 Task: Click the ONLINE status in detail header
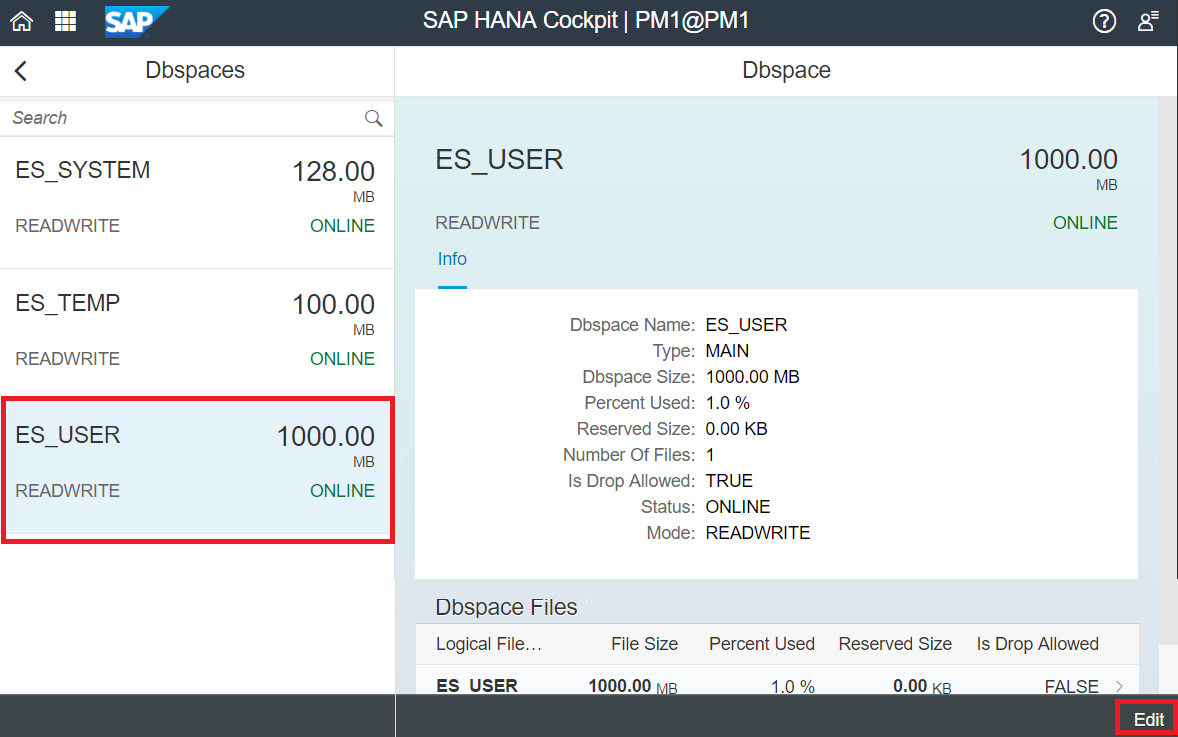pos(1085,223)
